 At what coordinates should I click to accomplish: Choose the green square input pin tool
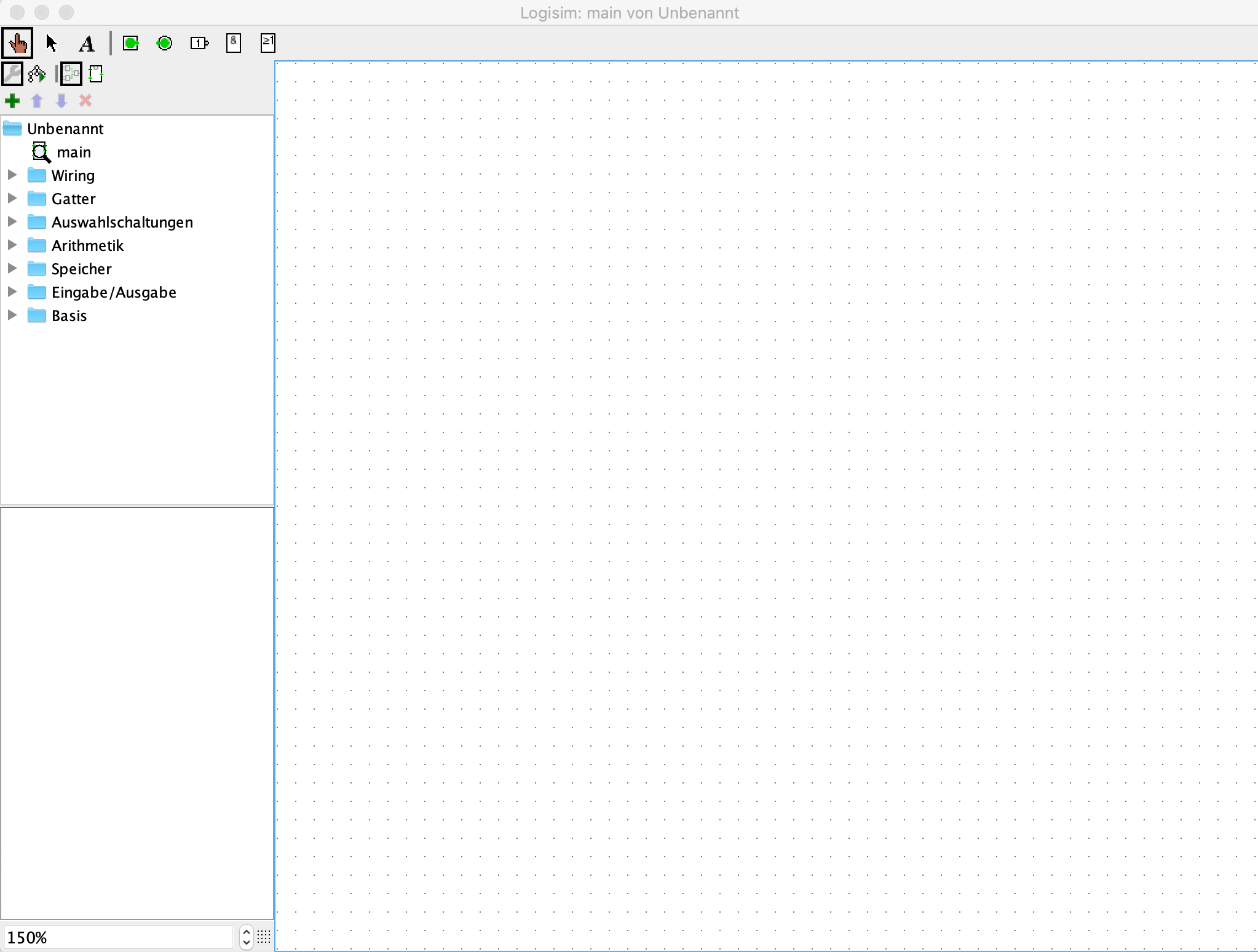coord(130,43)
